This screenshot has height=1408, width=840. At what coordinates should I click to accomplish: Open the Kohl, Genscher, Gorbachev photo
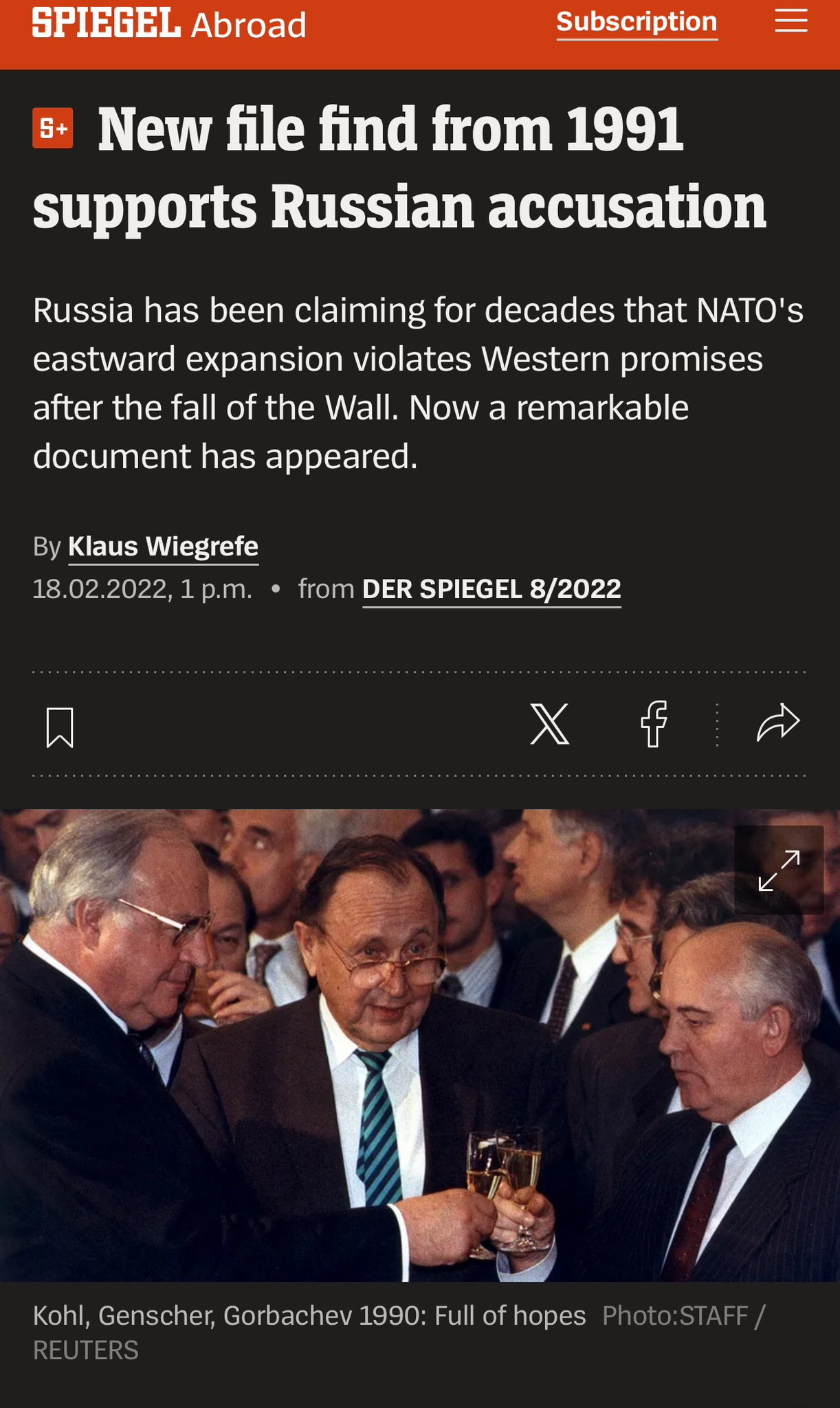(420, 1045)
